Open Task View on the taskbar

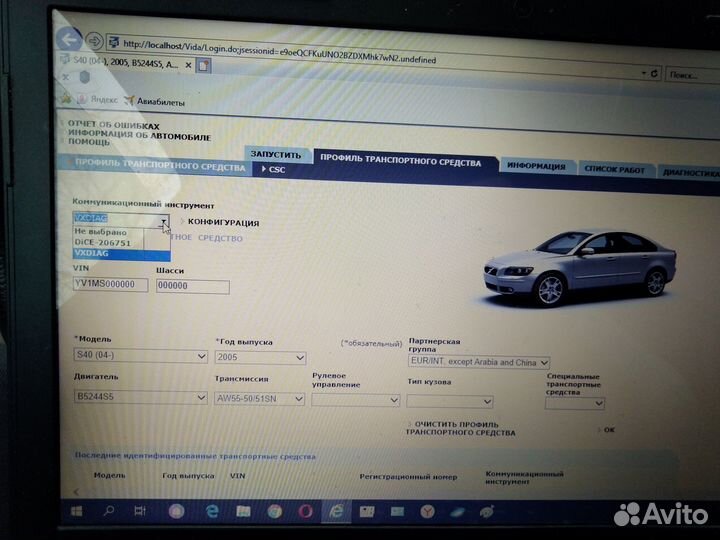tap(140, 511)
